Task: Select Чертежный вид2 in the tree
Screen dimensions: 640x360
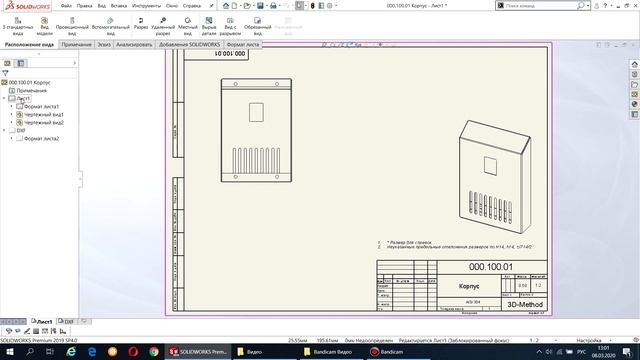Action: click(x=44, y=122)
